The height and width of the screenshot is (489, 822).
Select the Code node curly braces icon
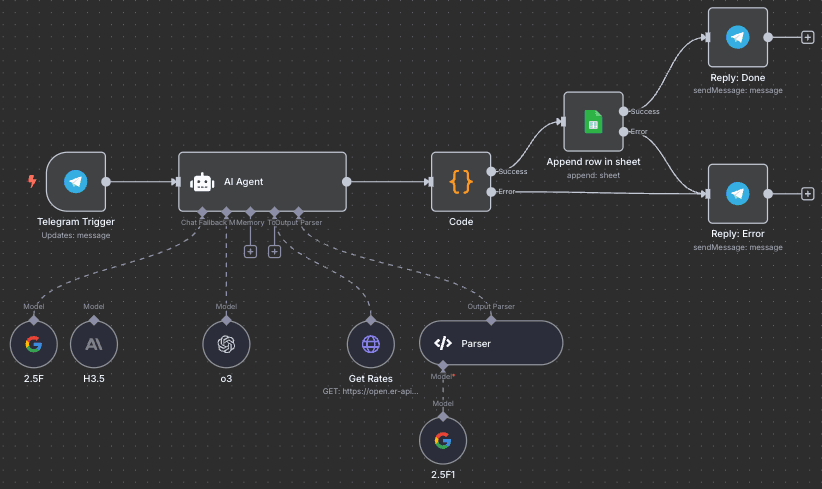coord(461,182)
